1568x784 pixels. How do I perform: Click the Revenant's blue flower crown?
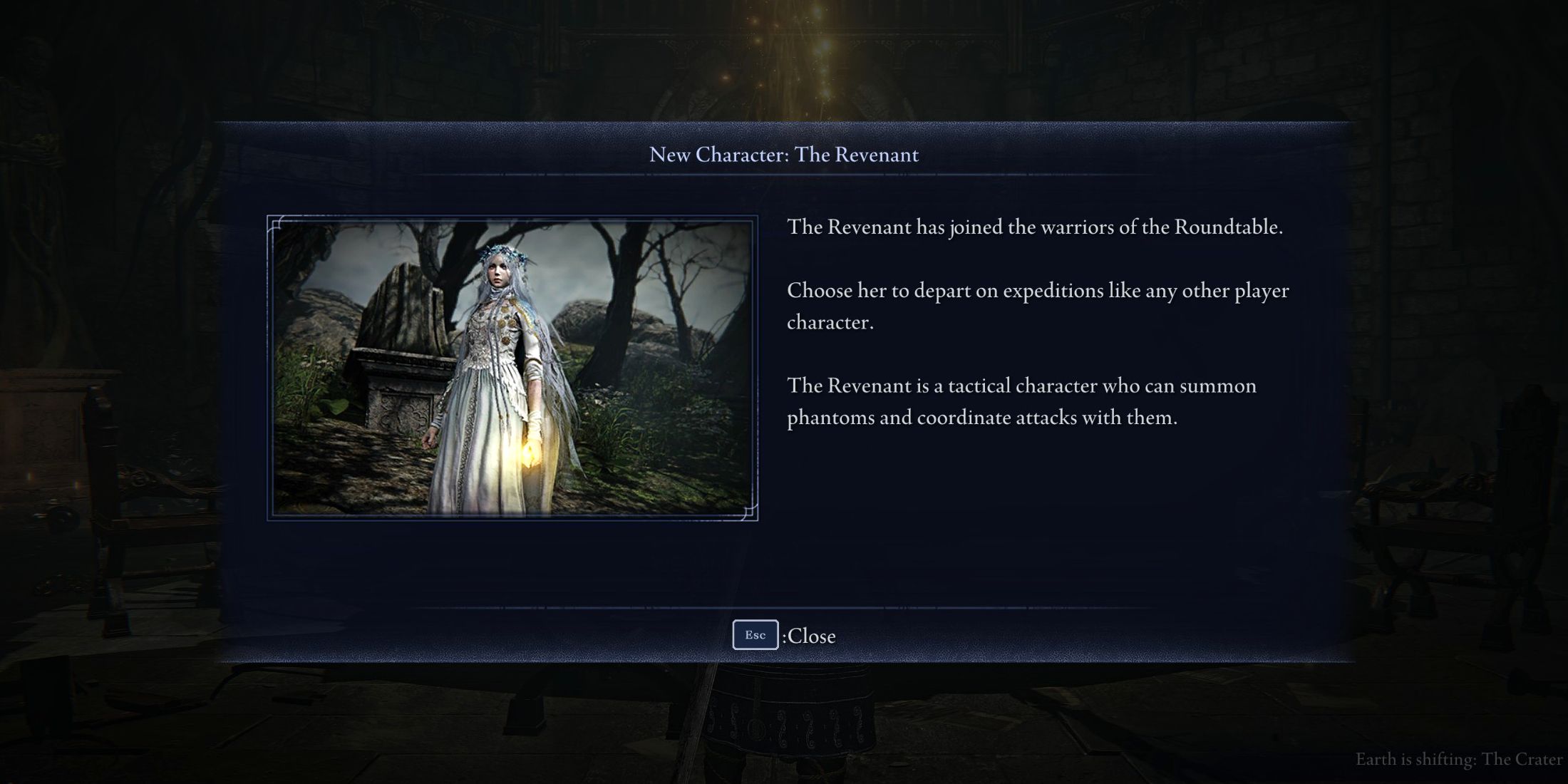504,254
